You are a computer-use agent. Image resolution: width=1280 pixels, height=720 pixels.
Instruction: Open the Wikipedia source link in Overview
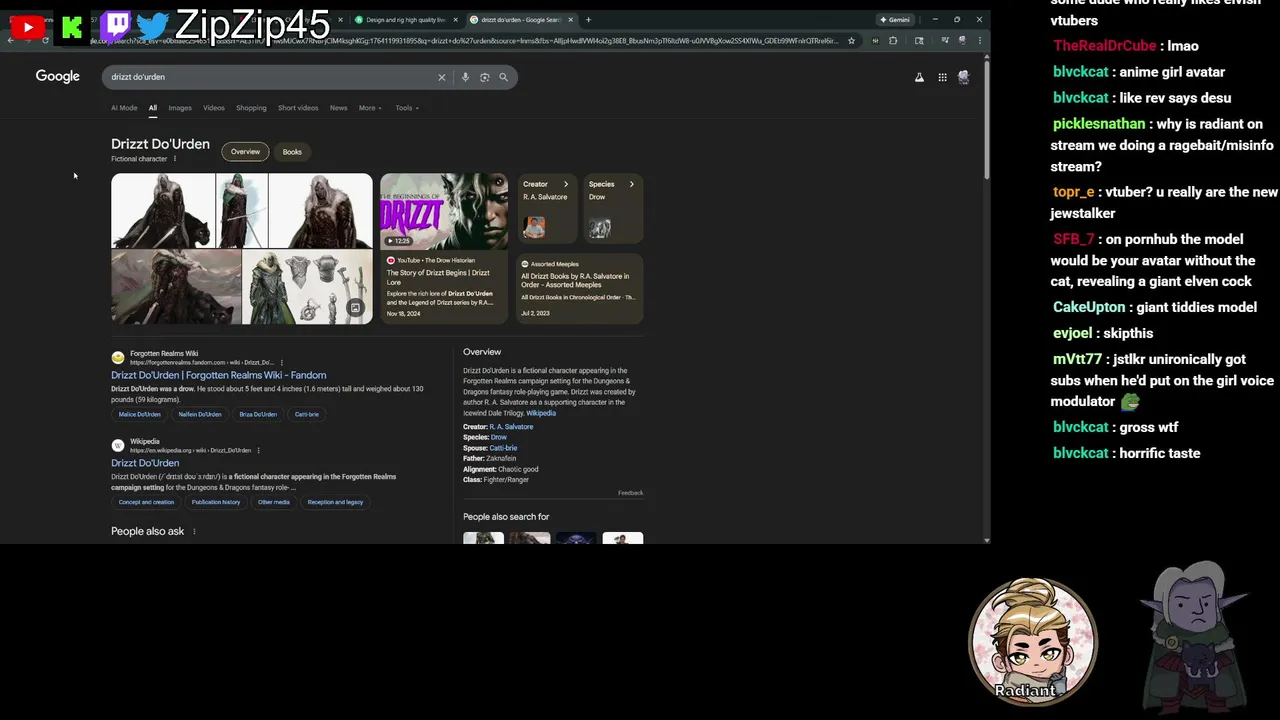tap(541, 413)
